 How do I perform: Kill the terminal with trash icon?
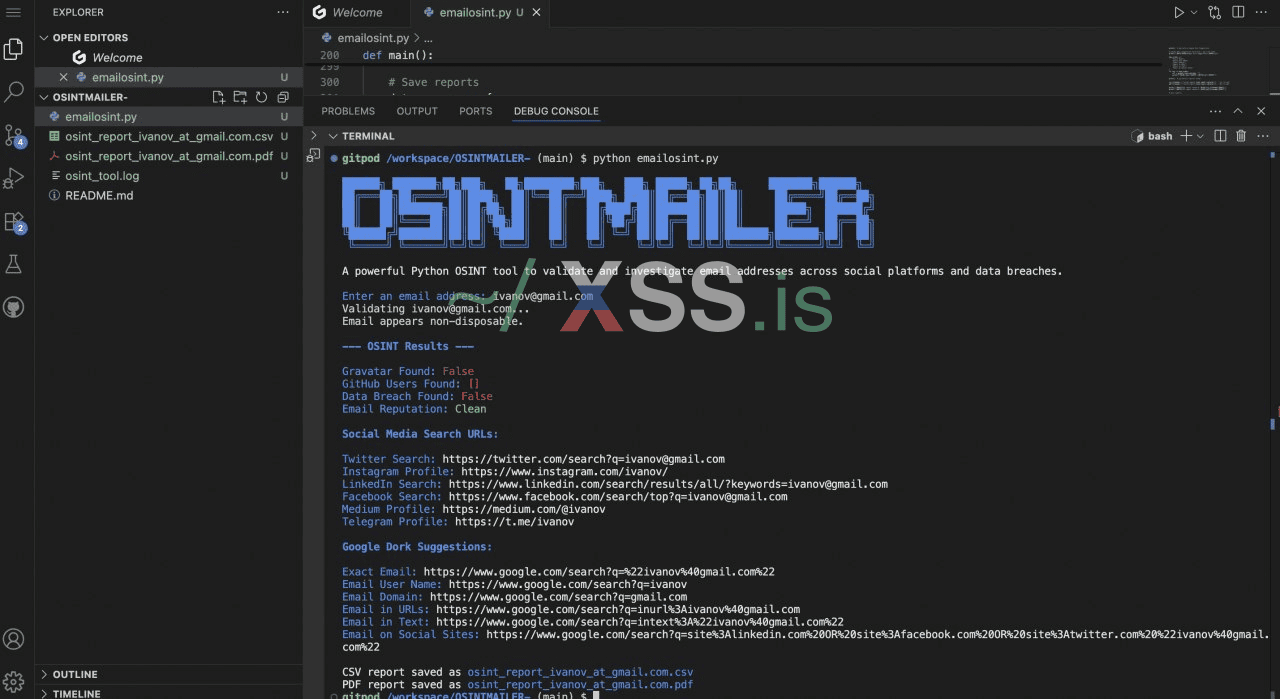point(1241,136)
